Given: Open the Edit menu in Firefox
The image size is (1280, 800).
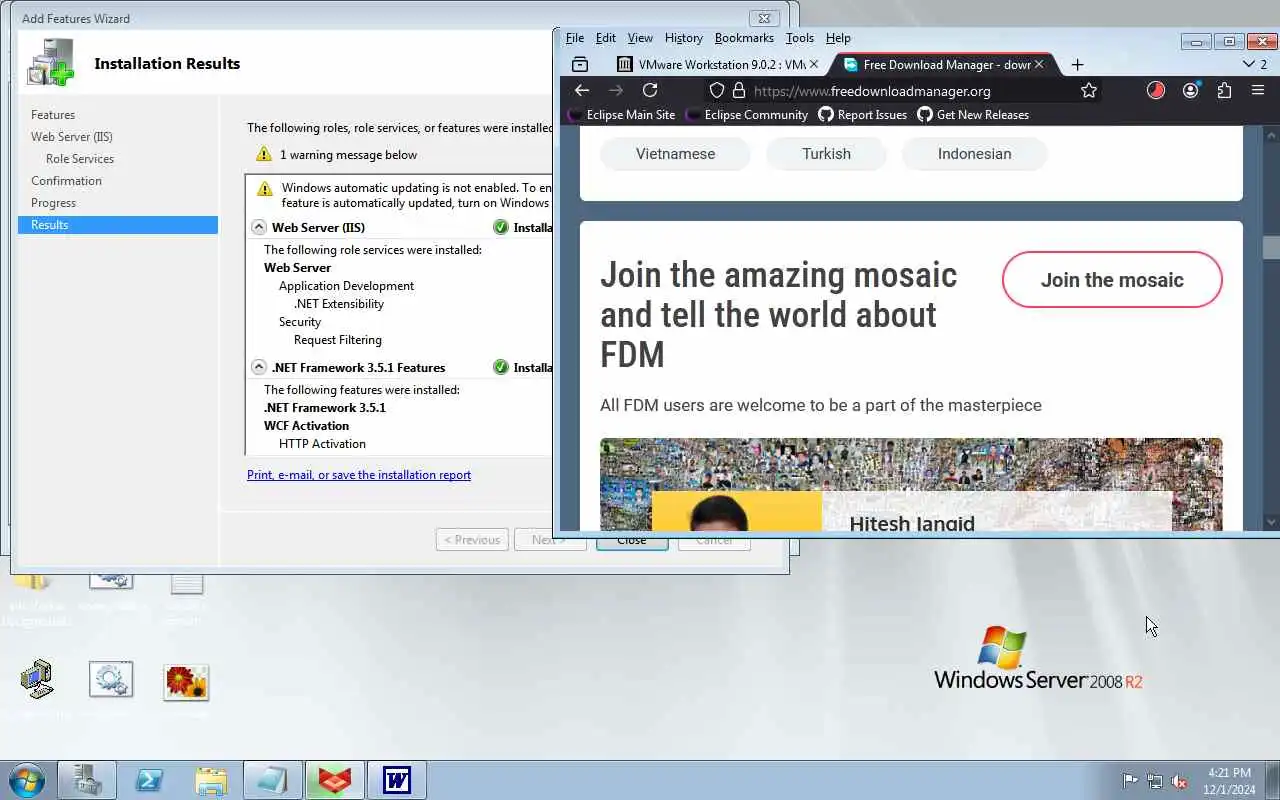Looking at the screenshot, I should point(606,38).
